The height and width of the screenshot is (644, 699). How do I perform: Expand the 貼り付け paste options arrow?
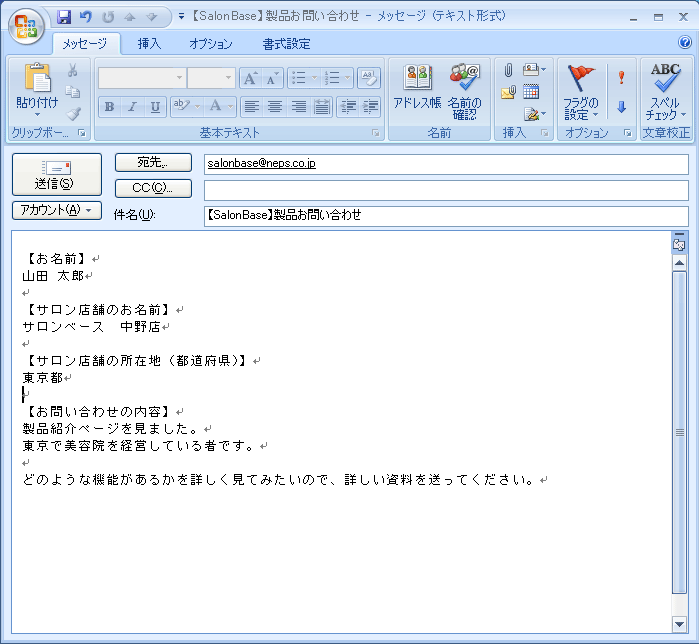(x=37, y=115)
